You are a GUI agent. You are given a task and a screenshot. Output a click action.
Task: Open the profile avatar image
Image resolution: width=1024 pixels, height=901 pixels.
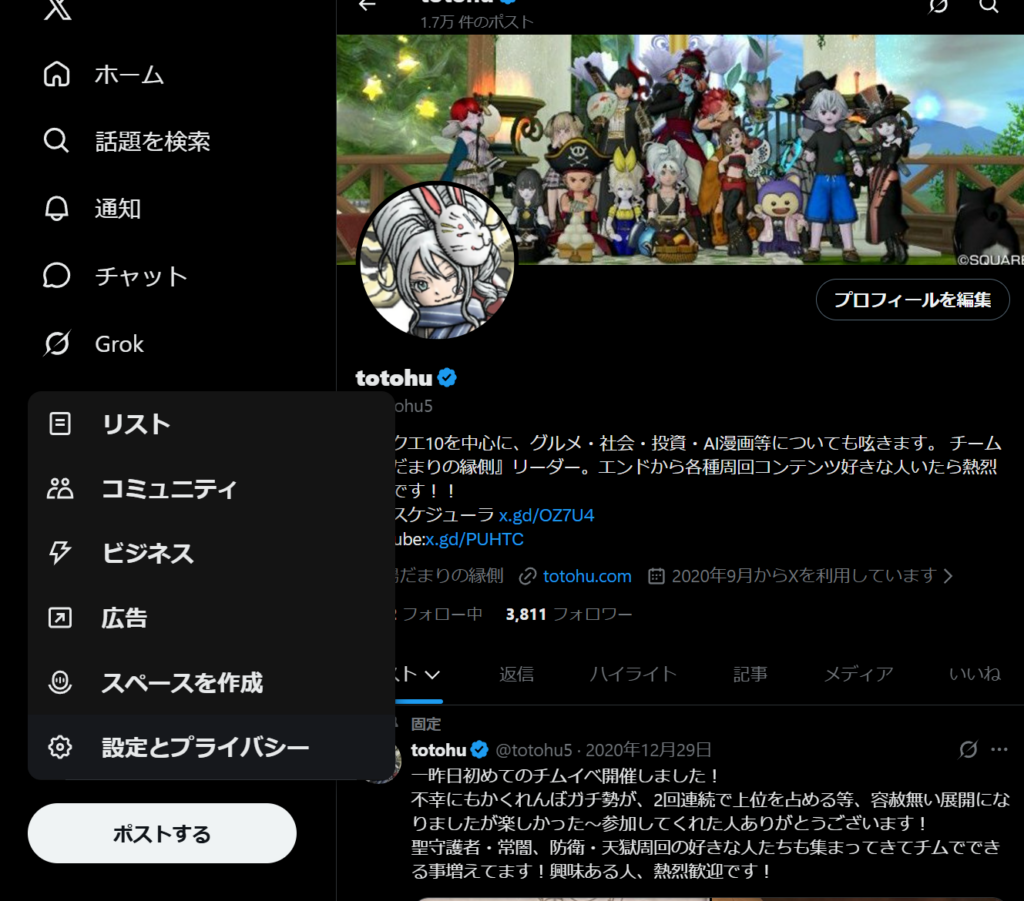(x=437, y=260)
